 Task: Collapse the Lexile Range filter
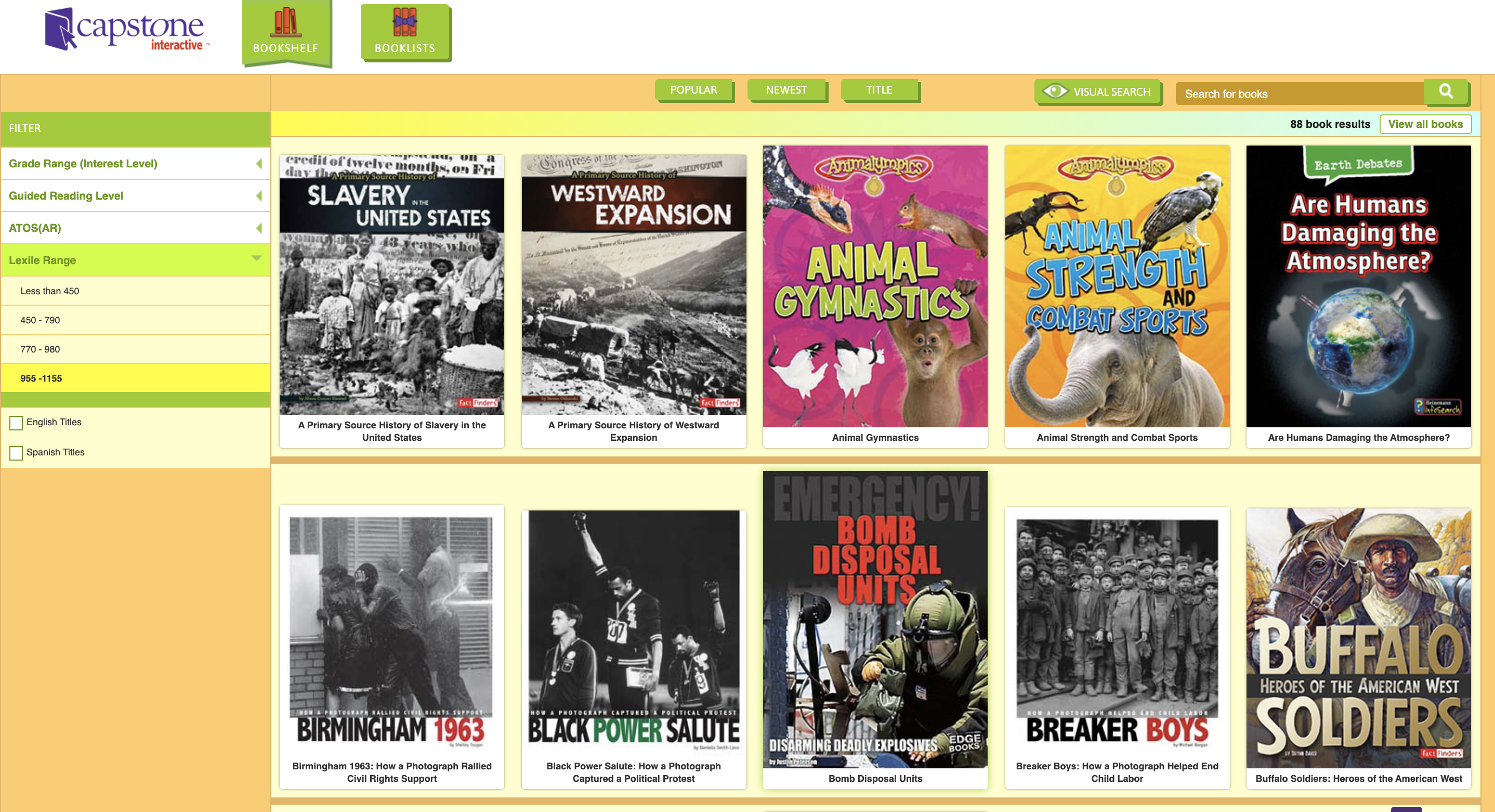tap(135, 260)
